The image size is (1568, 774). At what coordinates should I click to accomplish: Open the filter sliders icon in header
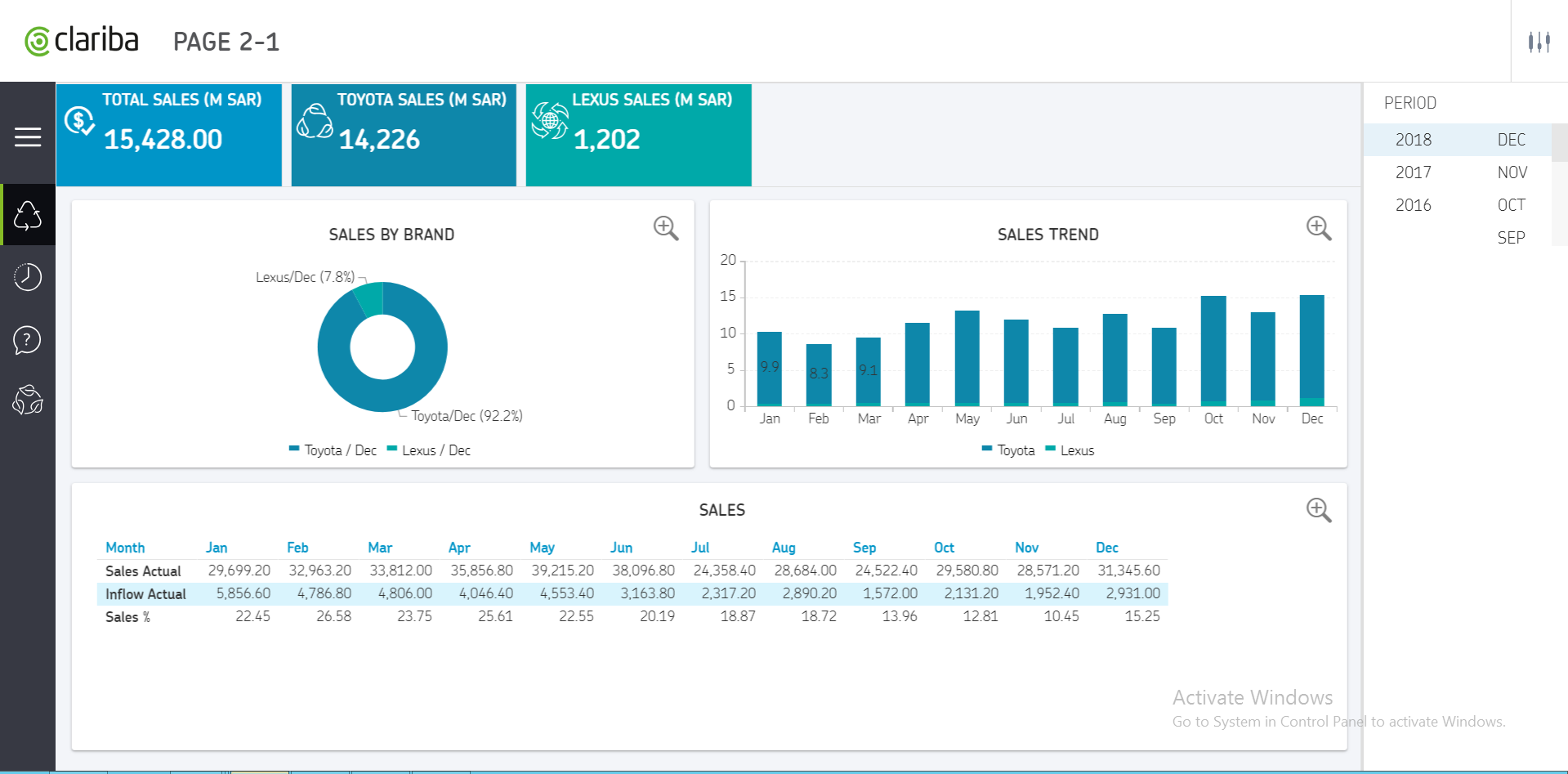[x=1539, y=42]
